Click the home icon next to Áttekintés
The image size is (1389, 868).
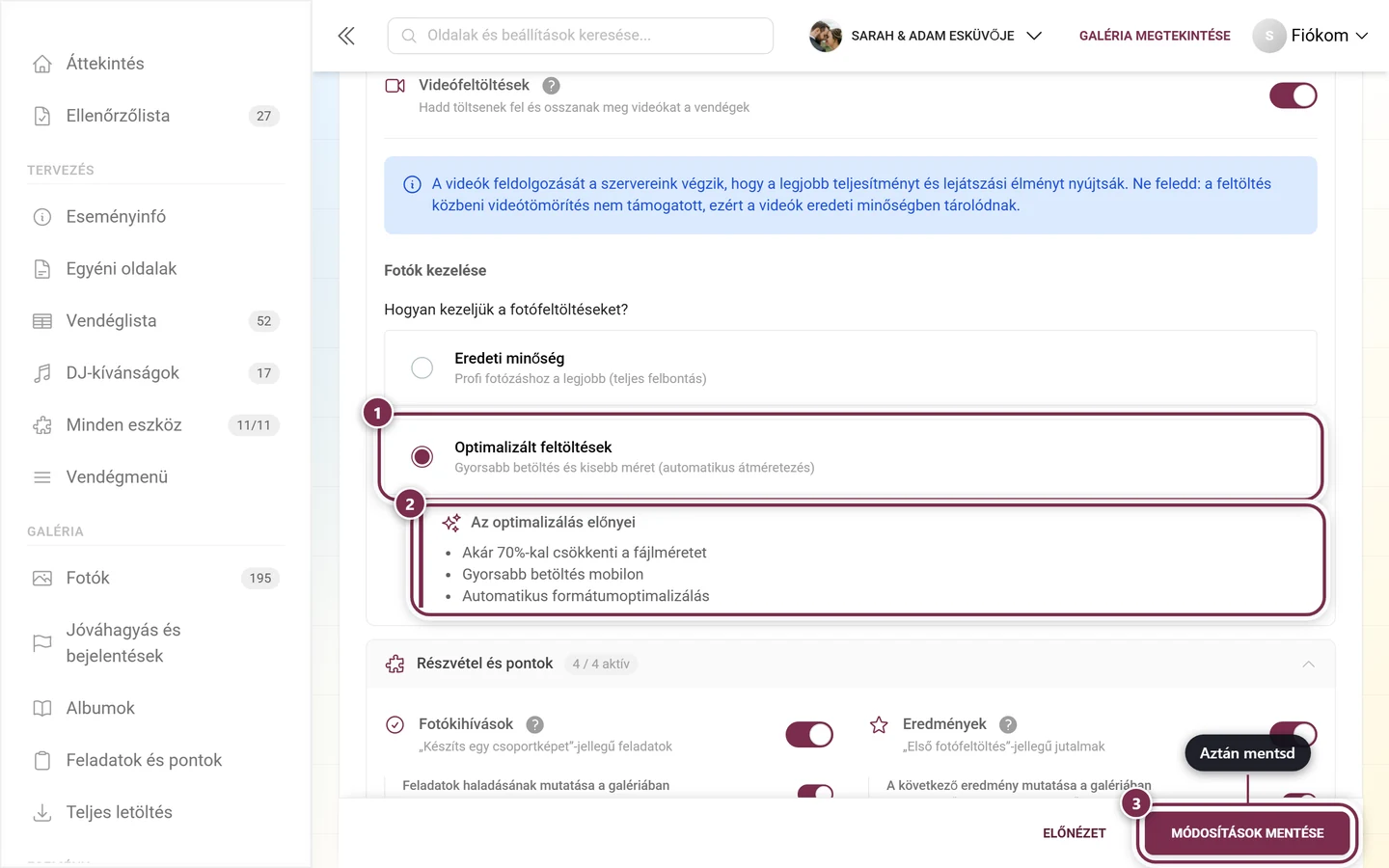click(x=42, y=64)
